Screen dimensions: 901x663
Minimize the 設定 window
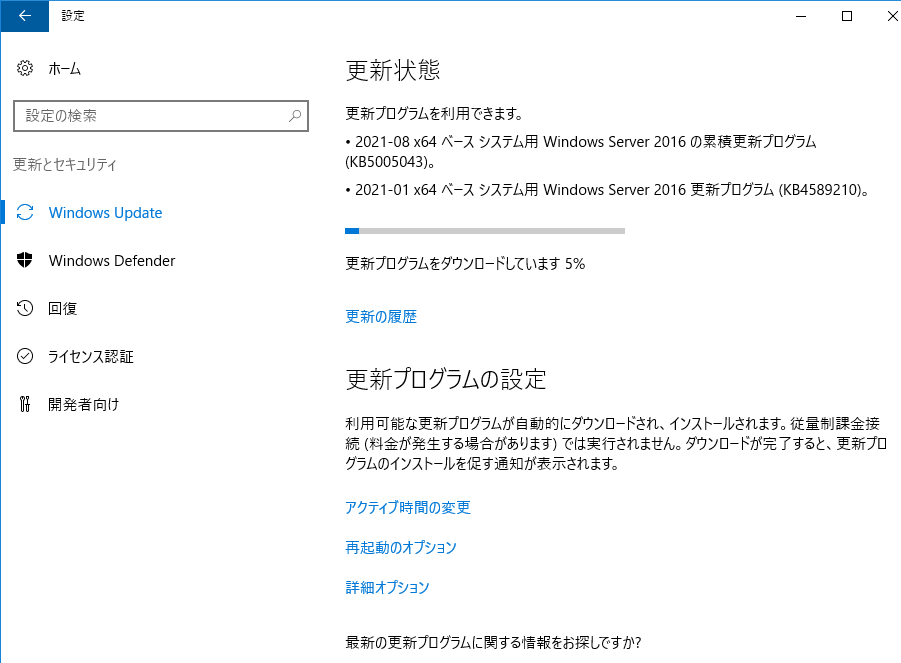(x=801, y=16)
